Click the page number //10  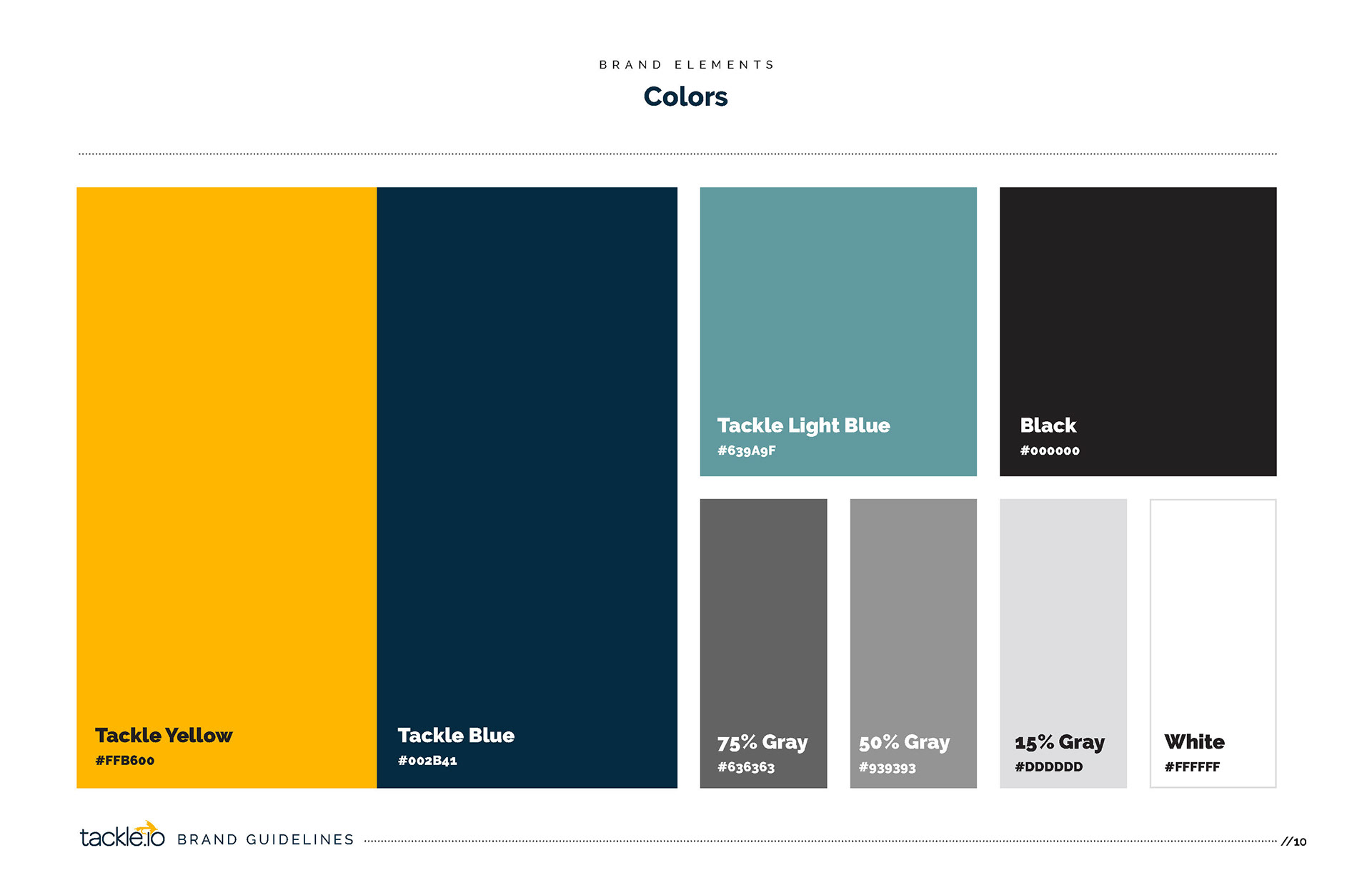click(x=1293, y=842)
